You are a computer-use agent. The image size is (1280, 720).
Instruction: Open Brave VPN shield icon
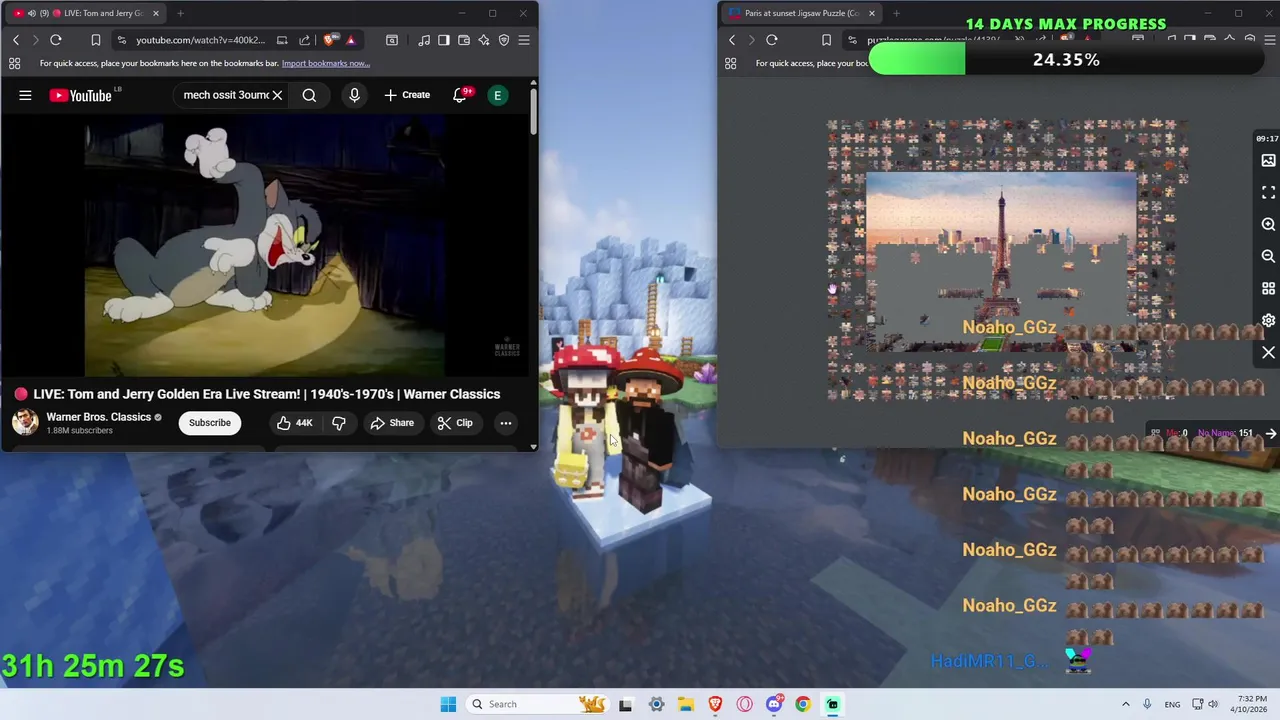pos(504,40)
